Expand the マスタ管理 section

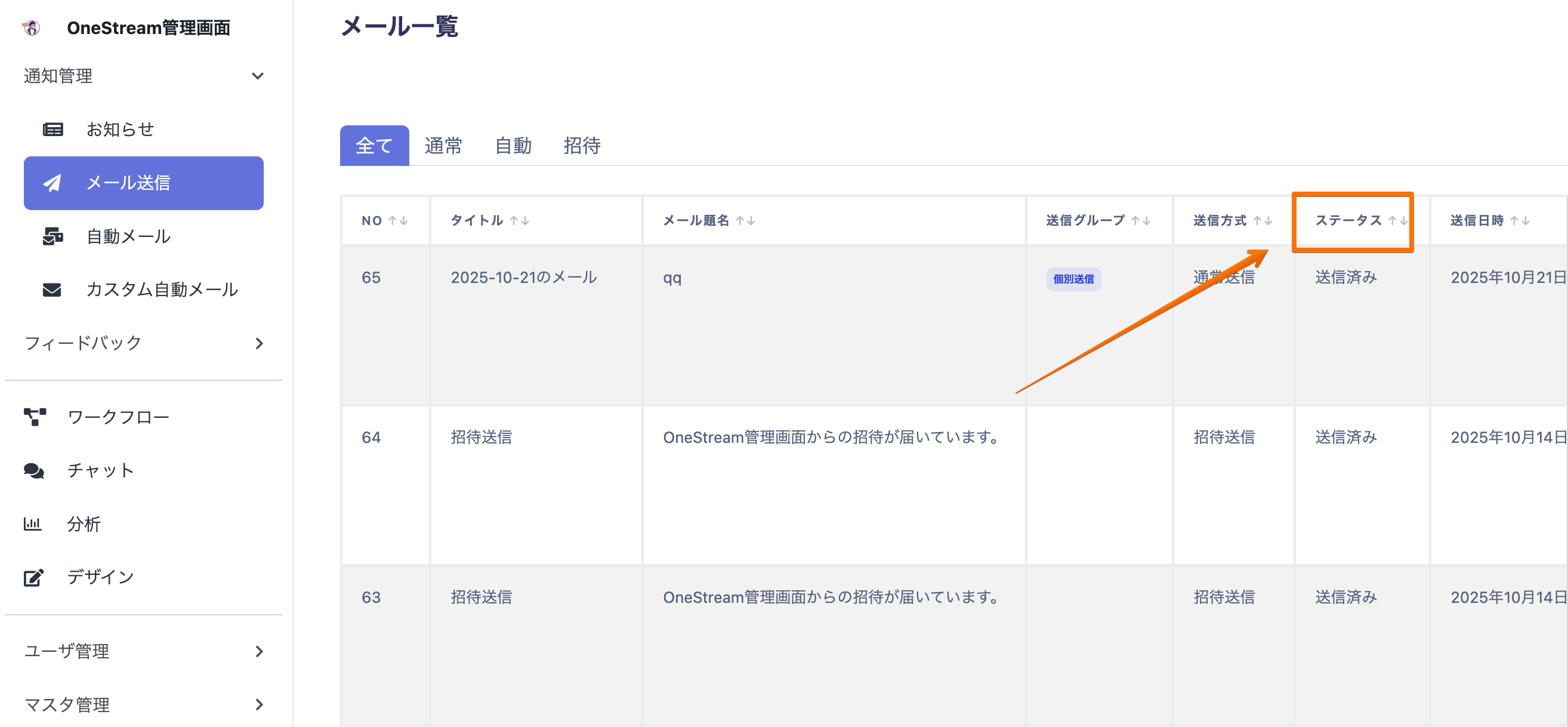[259, 704]
